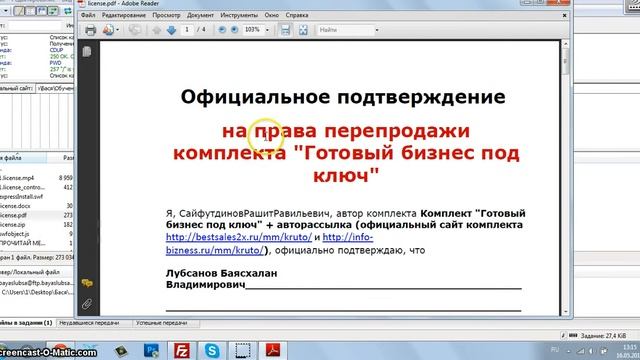Open the dashed selection rectangle taskbar app
This screenshot has height=360, width=640.
(242, 351)
